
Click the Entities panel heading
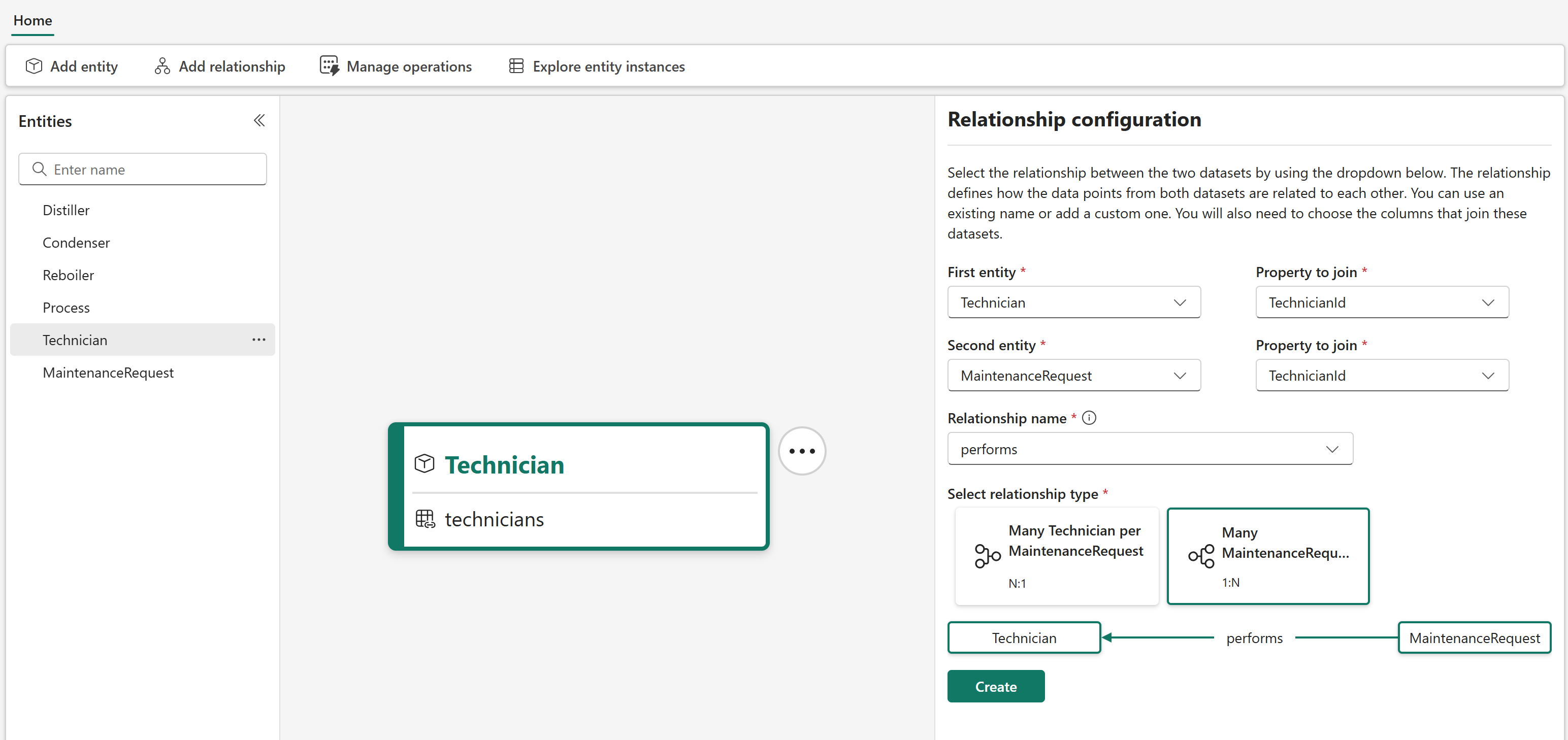pos(45,121)
